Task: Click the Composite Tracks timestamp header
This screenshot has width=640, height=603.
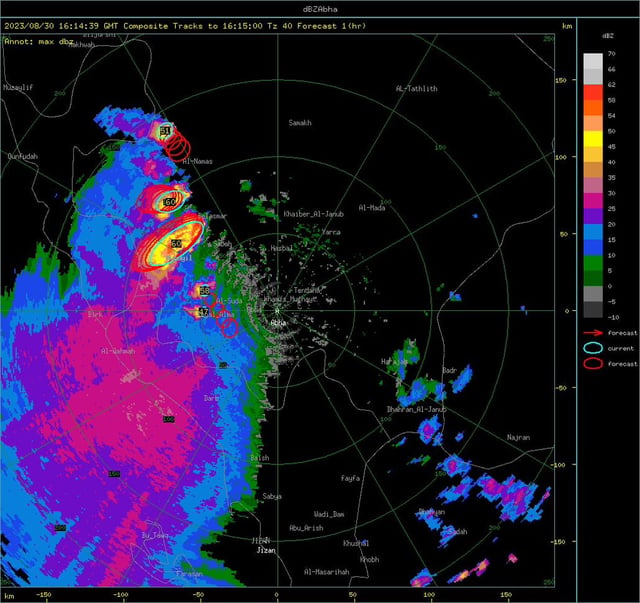Action: [x=185, y=26]
